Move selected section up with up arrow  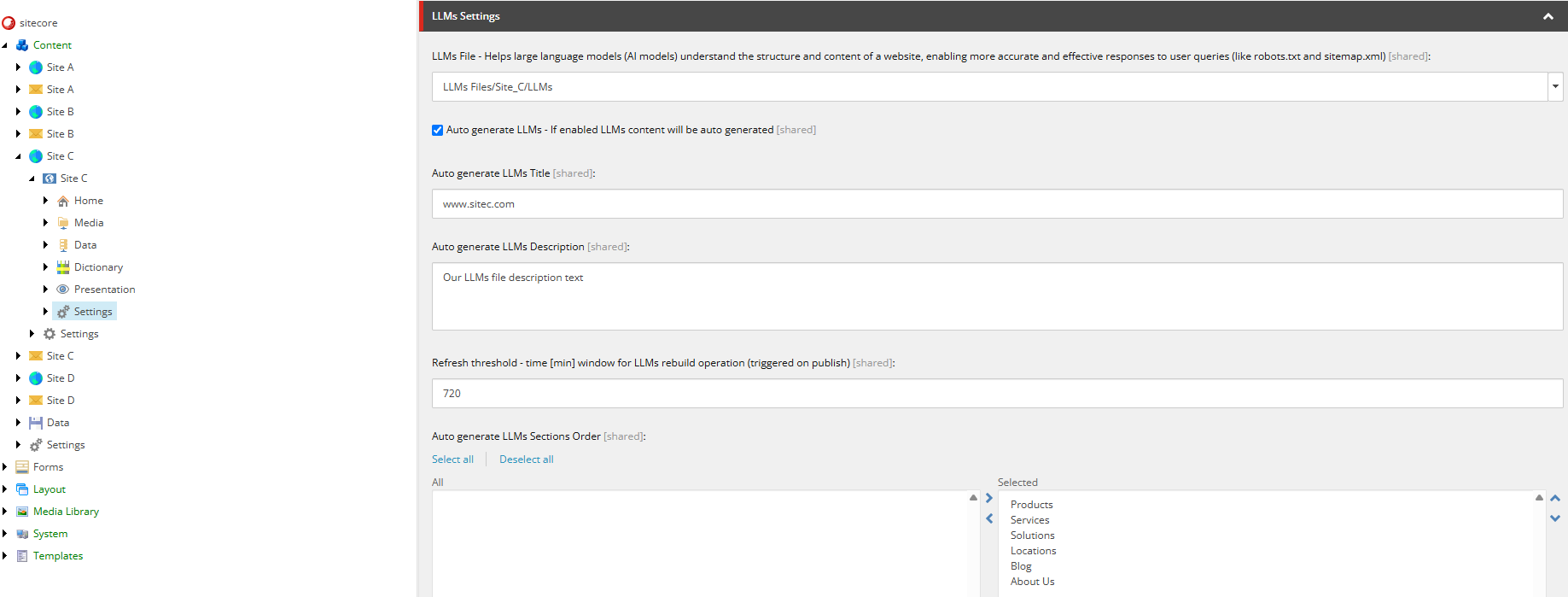click(x=1555, y=498)
